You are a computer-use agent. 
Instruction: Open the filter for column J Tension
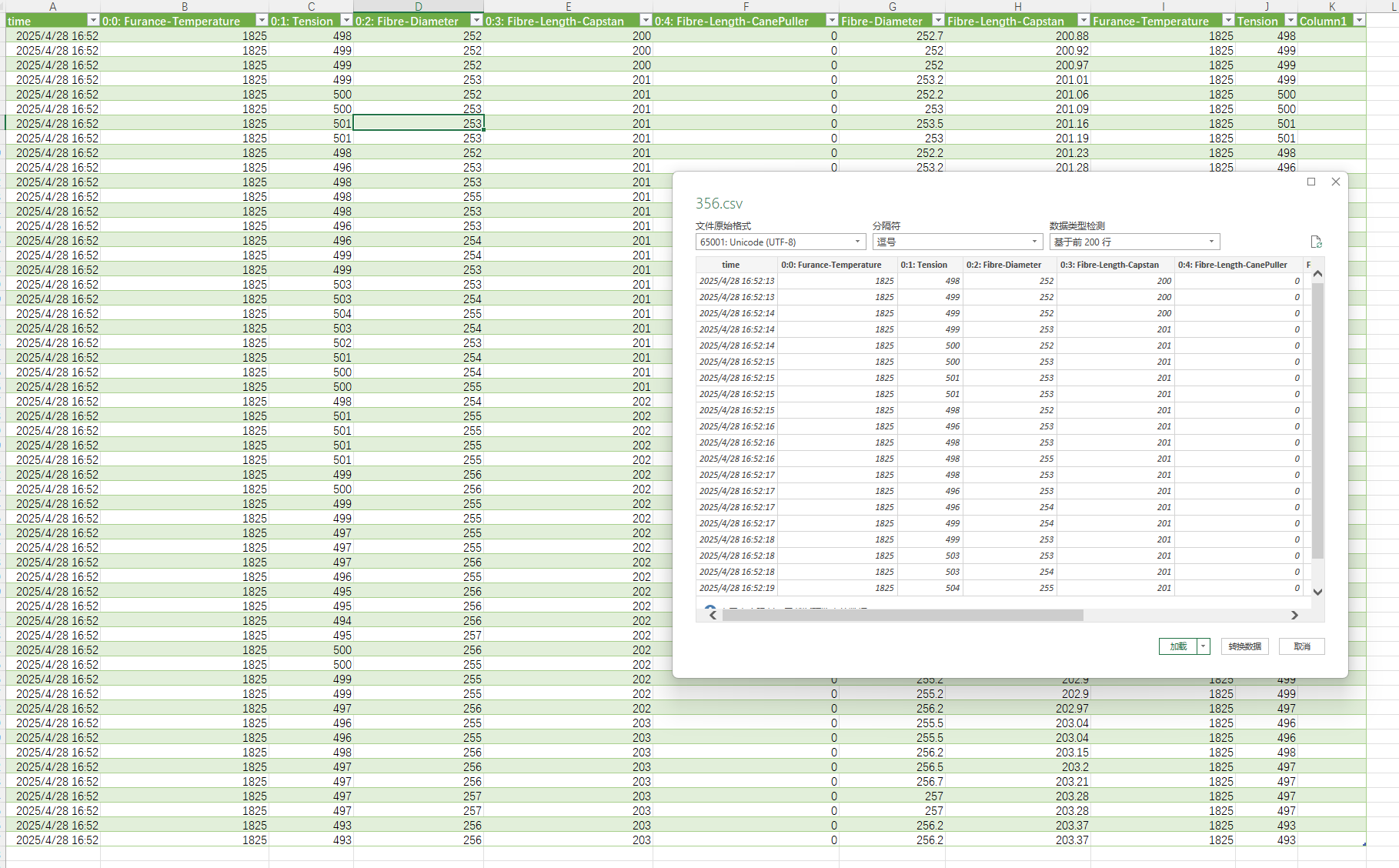[1290, 21]
